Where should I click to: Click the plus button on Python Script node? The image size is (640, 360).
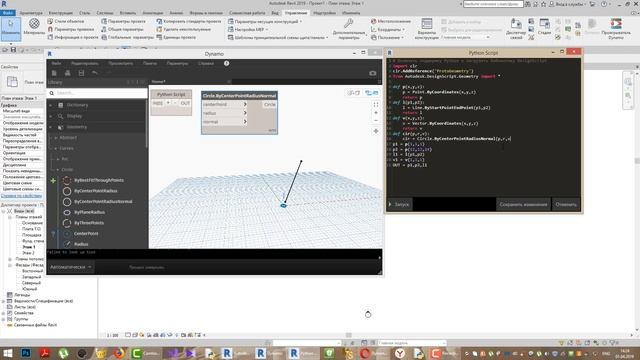click(x=168, y=103)
